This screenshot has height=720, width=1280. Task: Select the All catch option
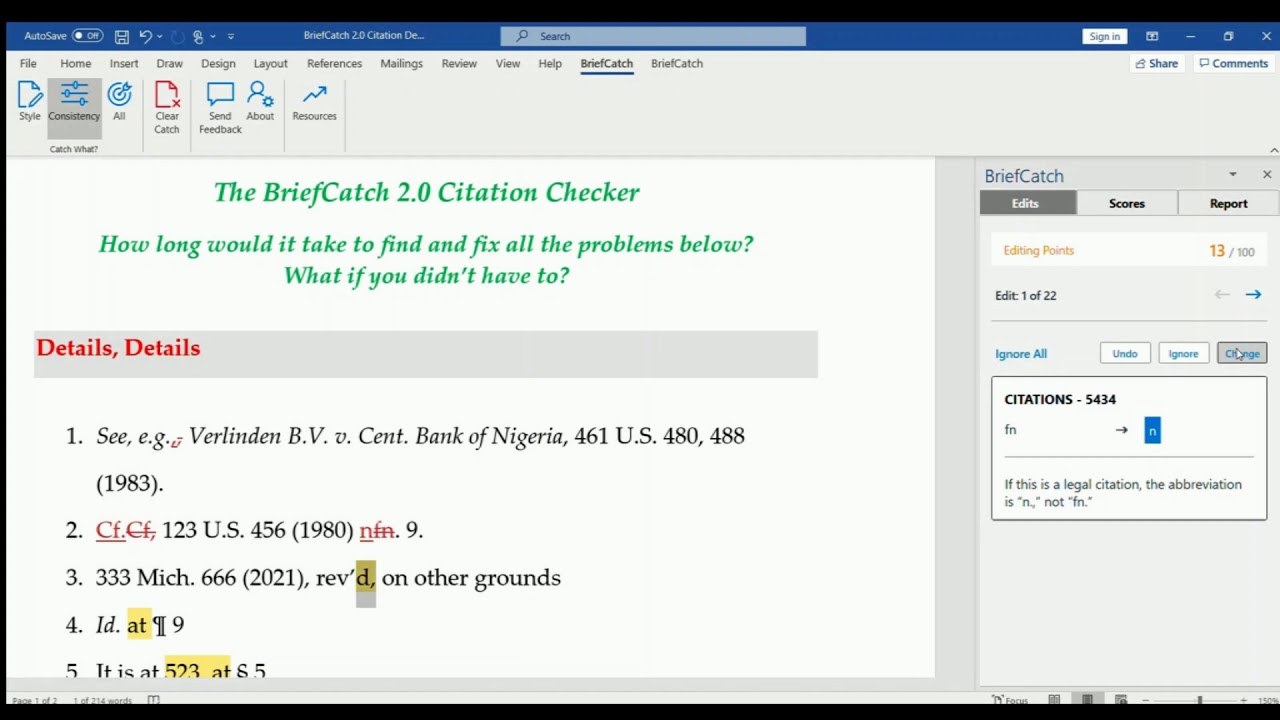click(x=119, y=103)
